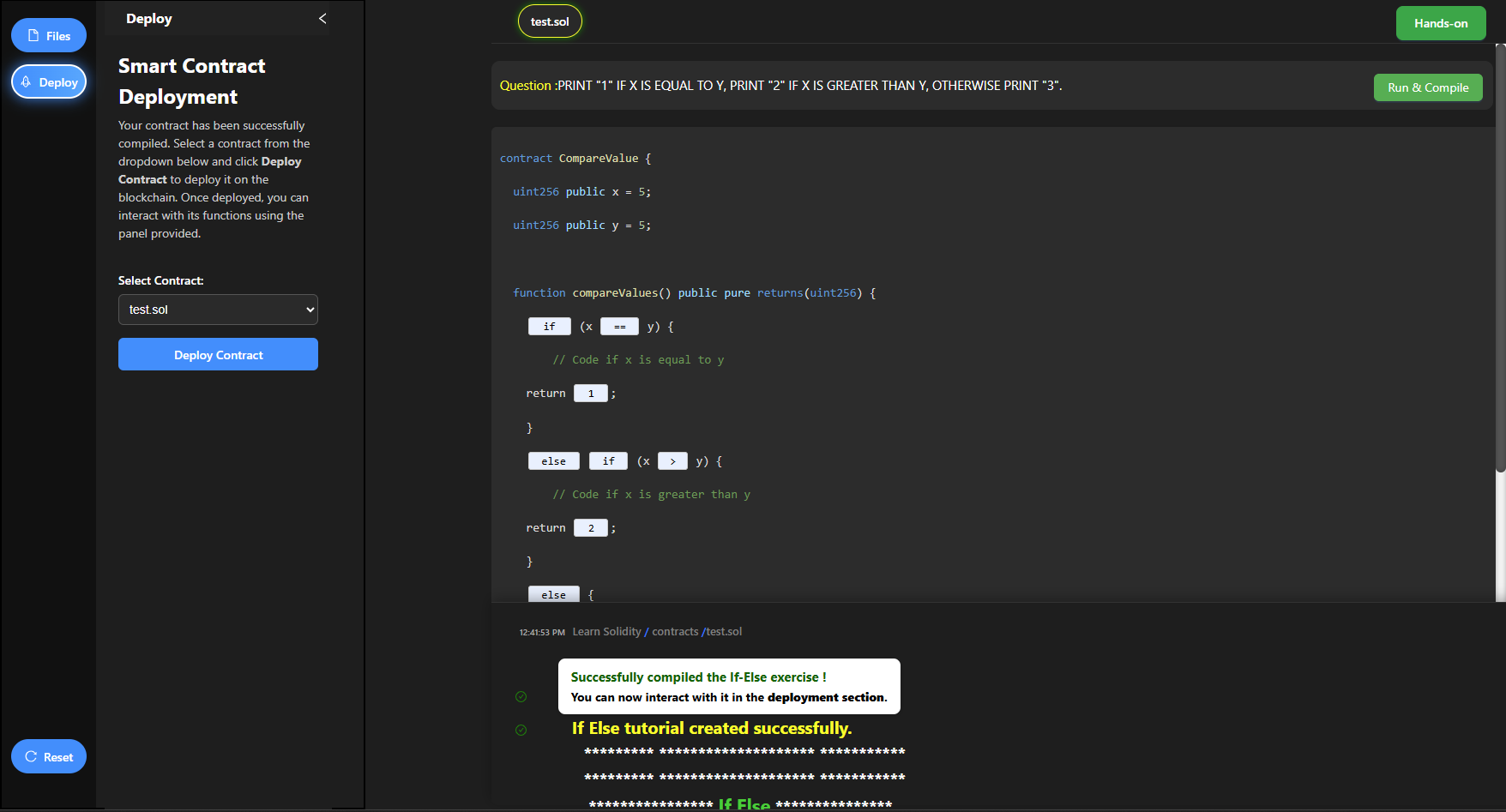Click the code editor vertical scrollbar
The height and width of the screenshot is (812, 1506).
pyautogui.click(x=1500, y=257)
